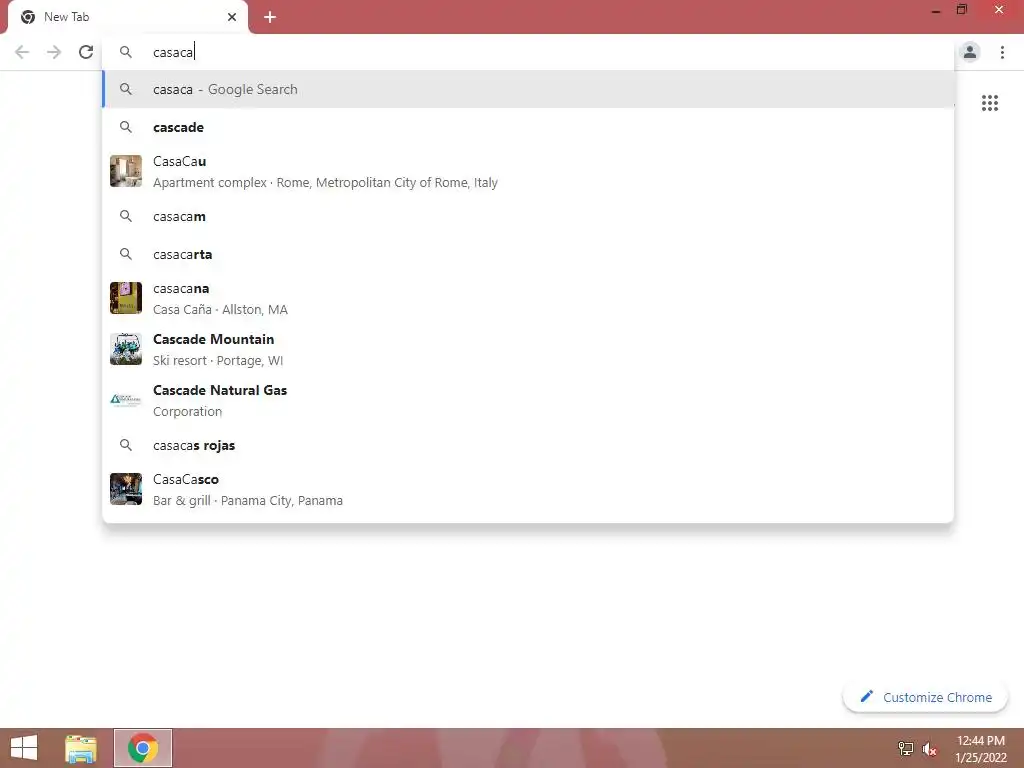Viewport: 1024px width, 768px height.
Task: Open Chrome's three-dot menu
Action: click(1002, 52)
